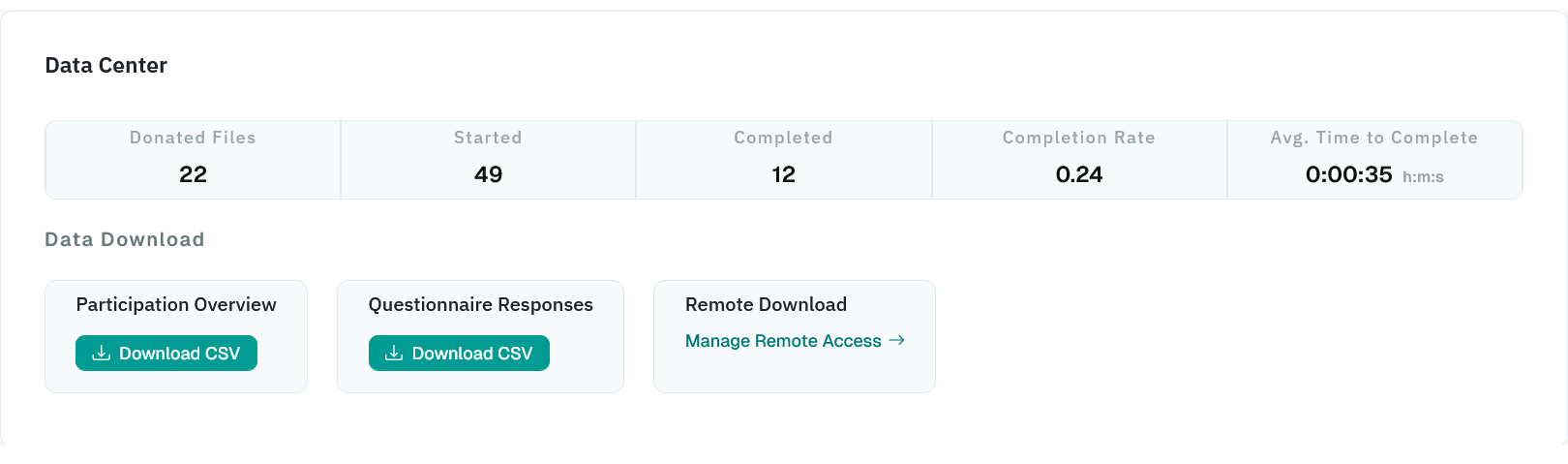This screenshot has height=464, width=1568.
Task: Click the Data Download section heading
Action: pos(125,239)
